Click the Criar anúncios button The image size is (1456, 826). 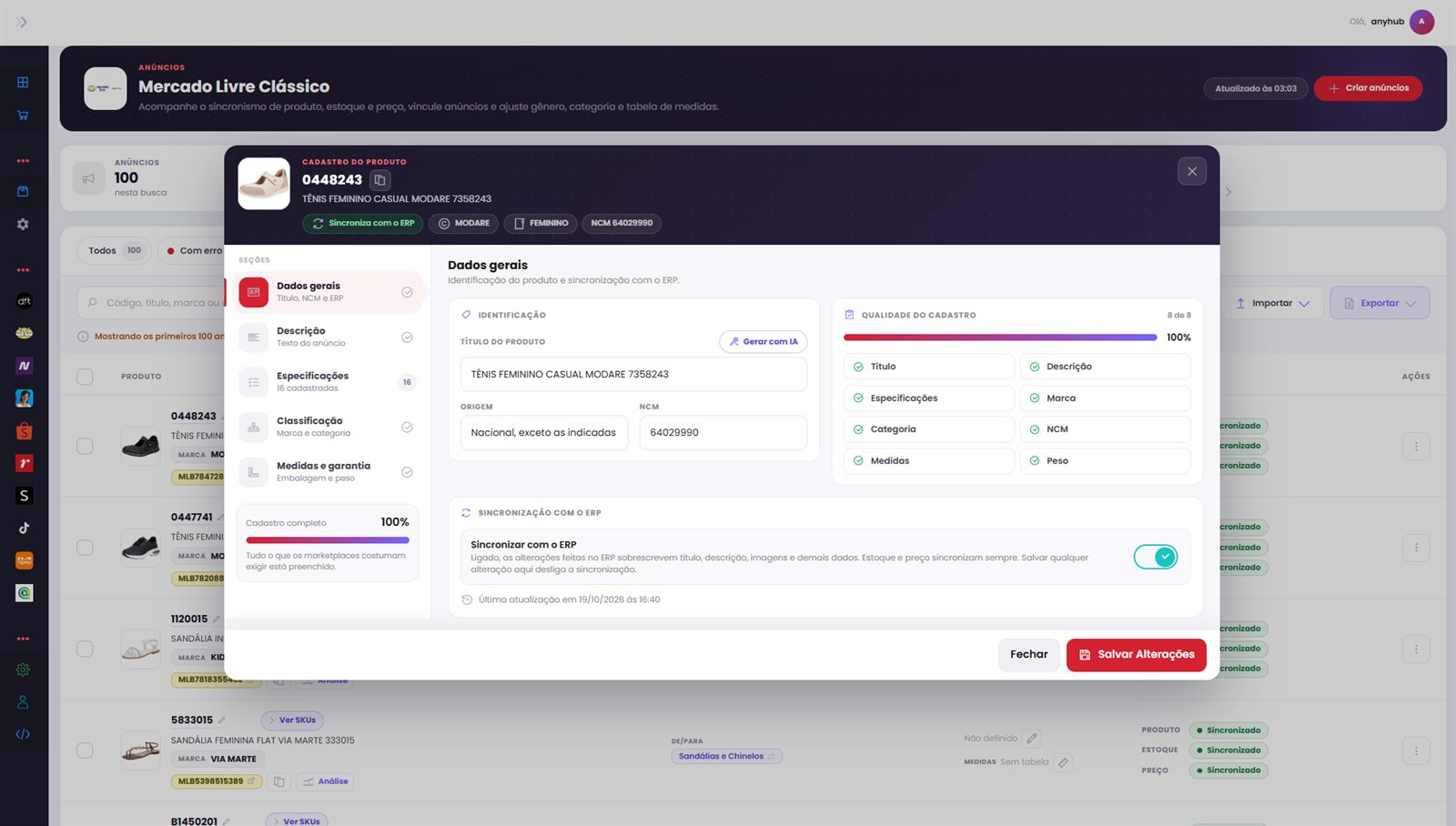click(x=1368, y=88)
